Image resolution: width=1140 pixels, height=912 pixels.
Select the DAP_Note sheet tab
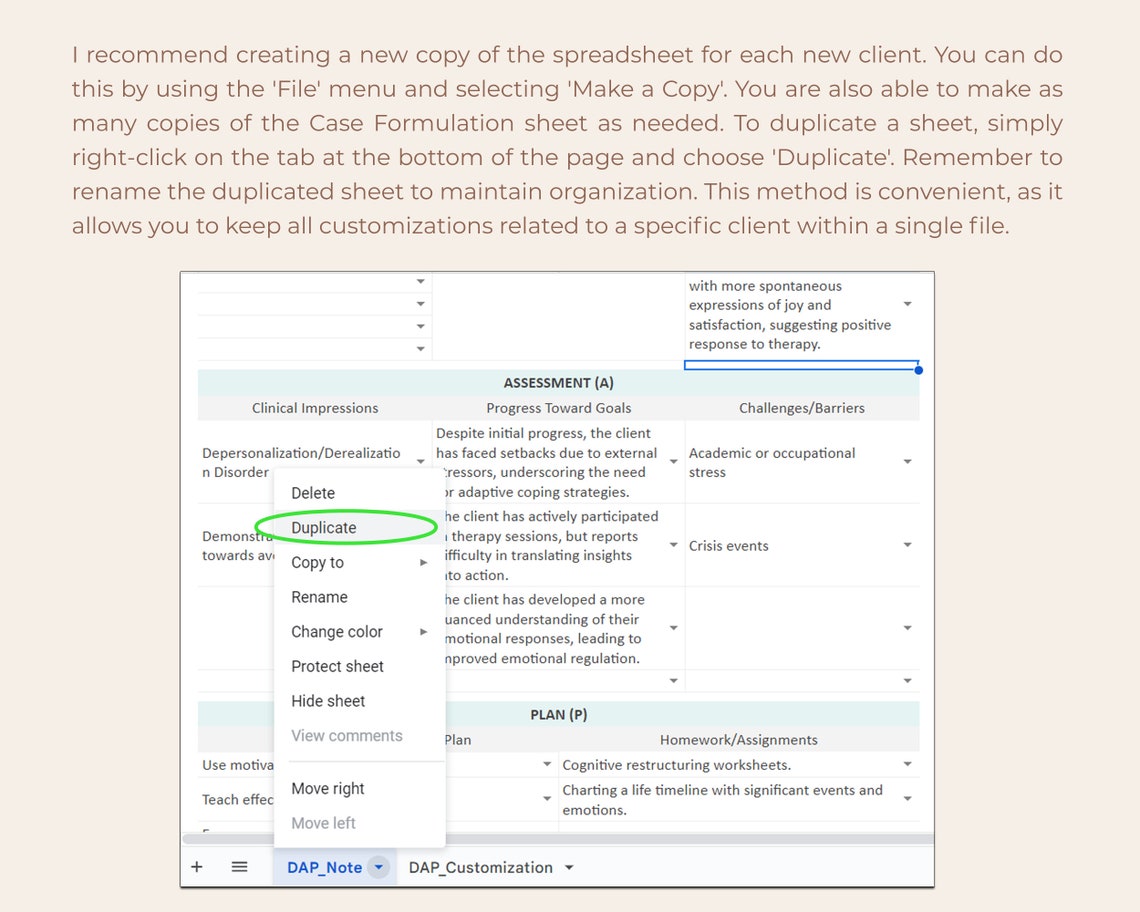(x=323, y=866)
